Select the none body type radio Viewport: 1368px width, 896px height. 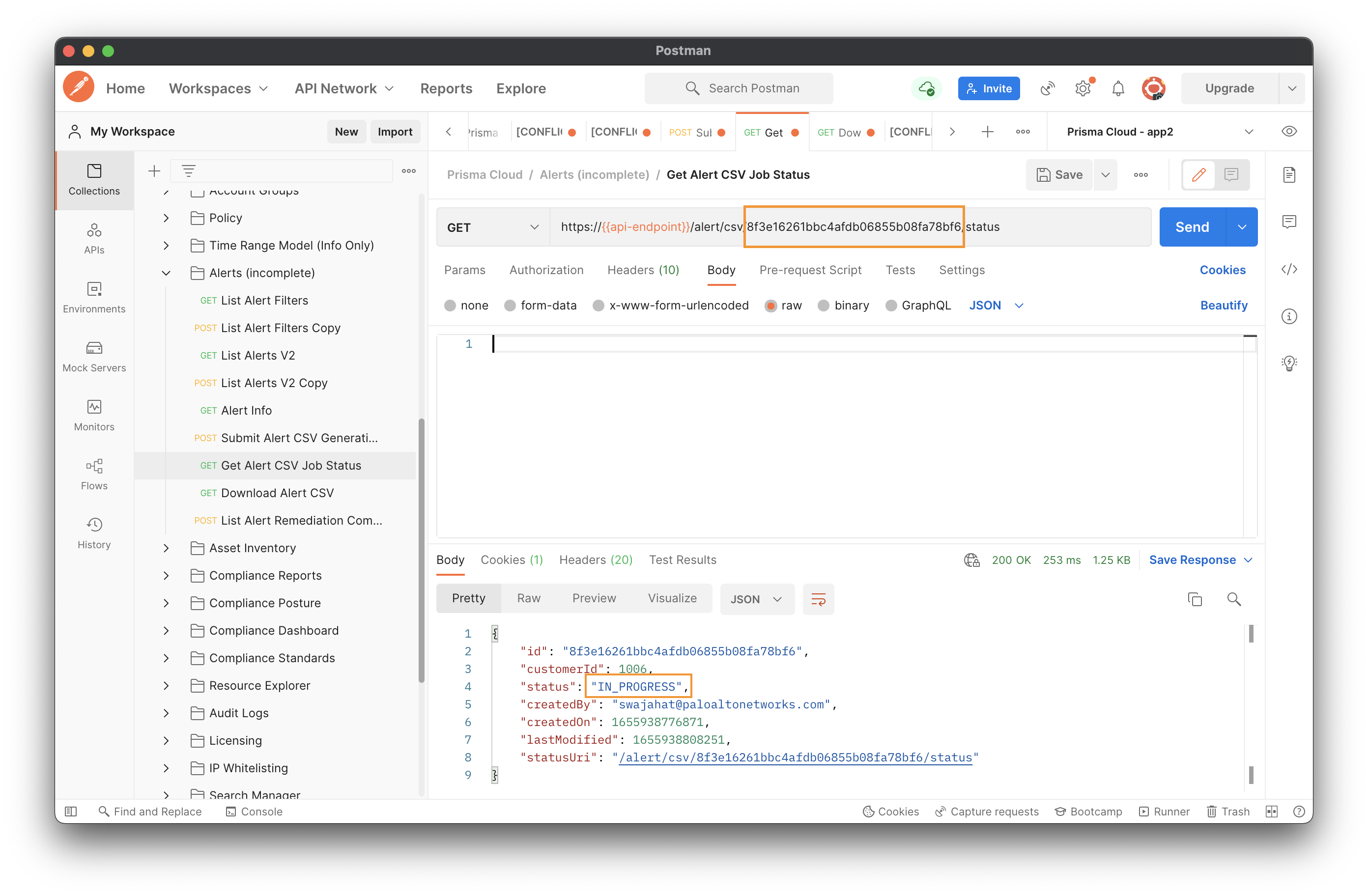point(450,306)
